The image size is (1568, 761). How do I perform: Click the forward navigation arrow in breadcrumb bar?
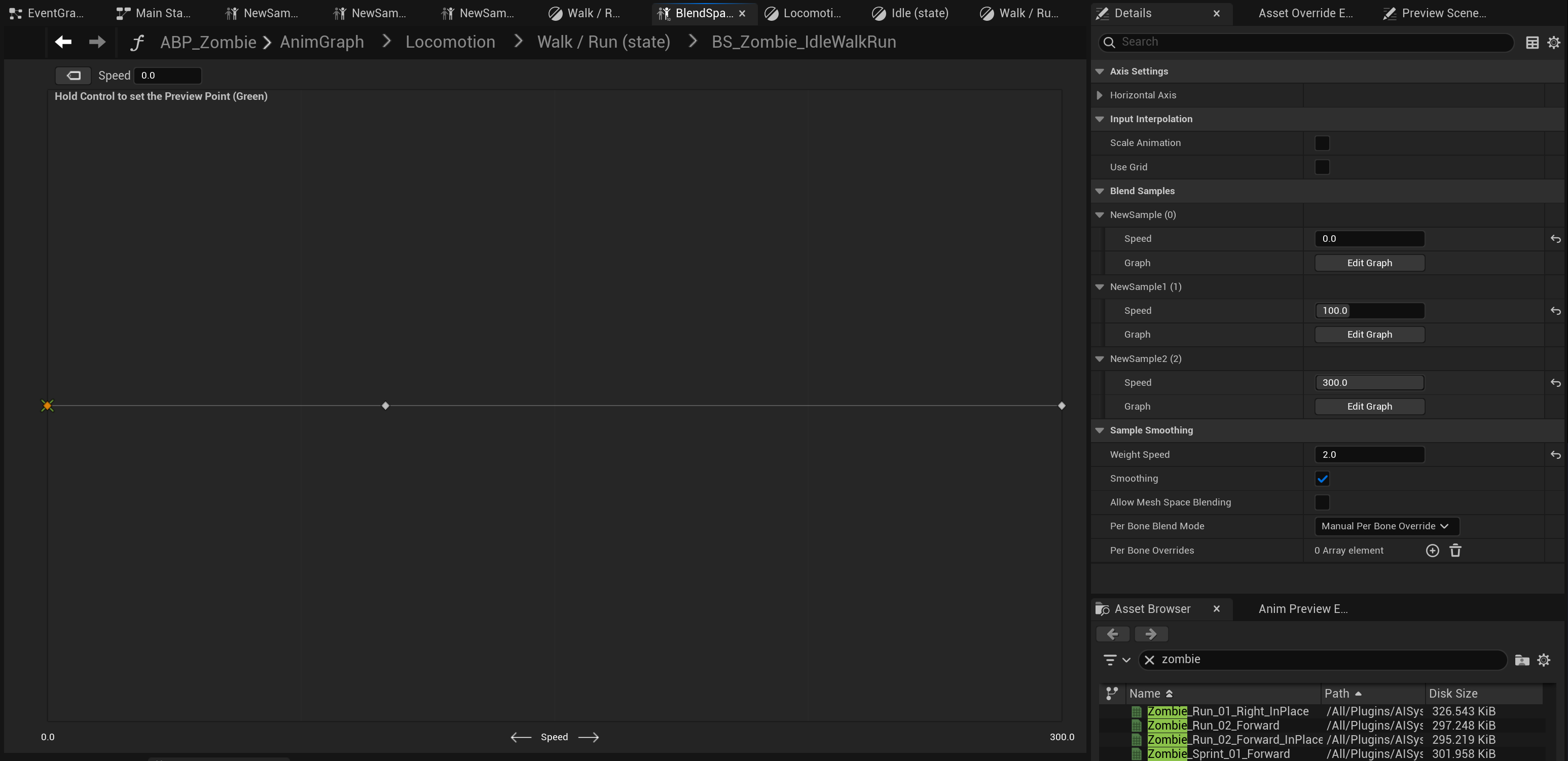pyautogui.click(x=97, y=42)
